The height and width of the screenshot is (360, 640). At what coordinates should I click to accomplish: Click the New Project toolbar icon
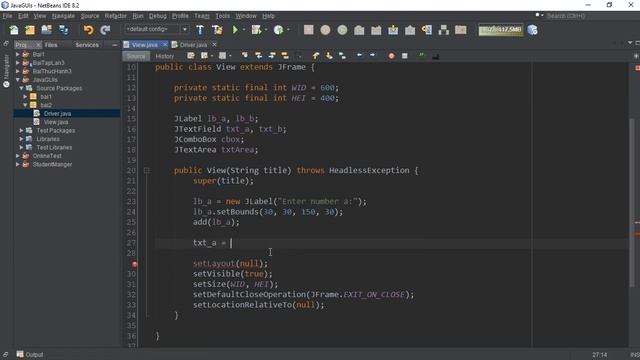30,30
